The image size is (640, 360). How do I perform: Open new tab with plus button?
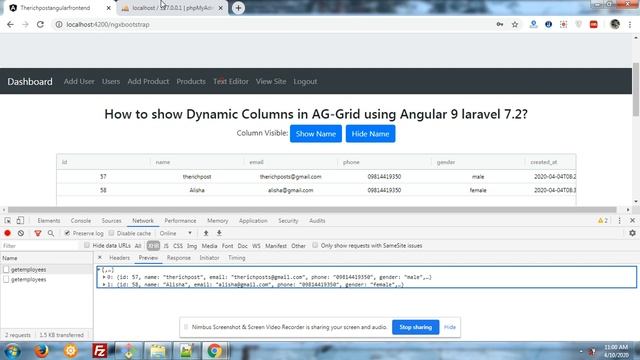[x=238, y=8]
